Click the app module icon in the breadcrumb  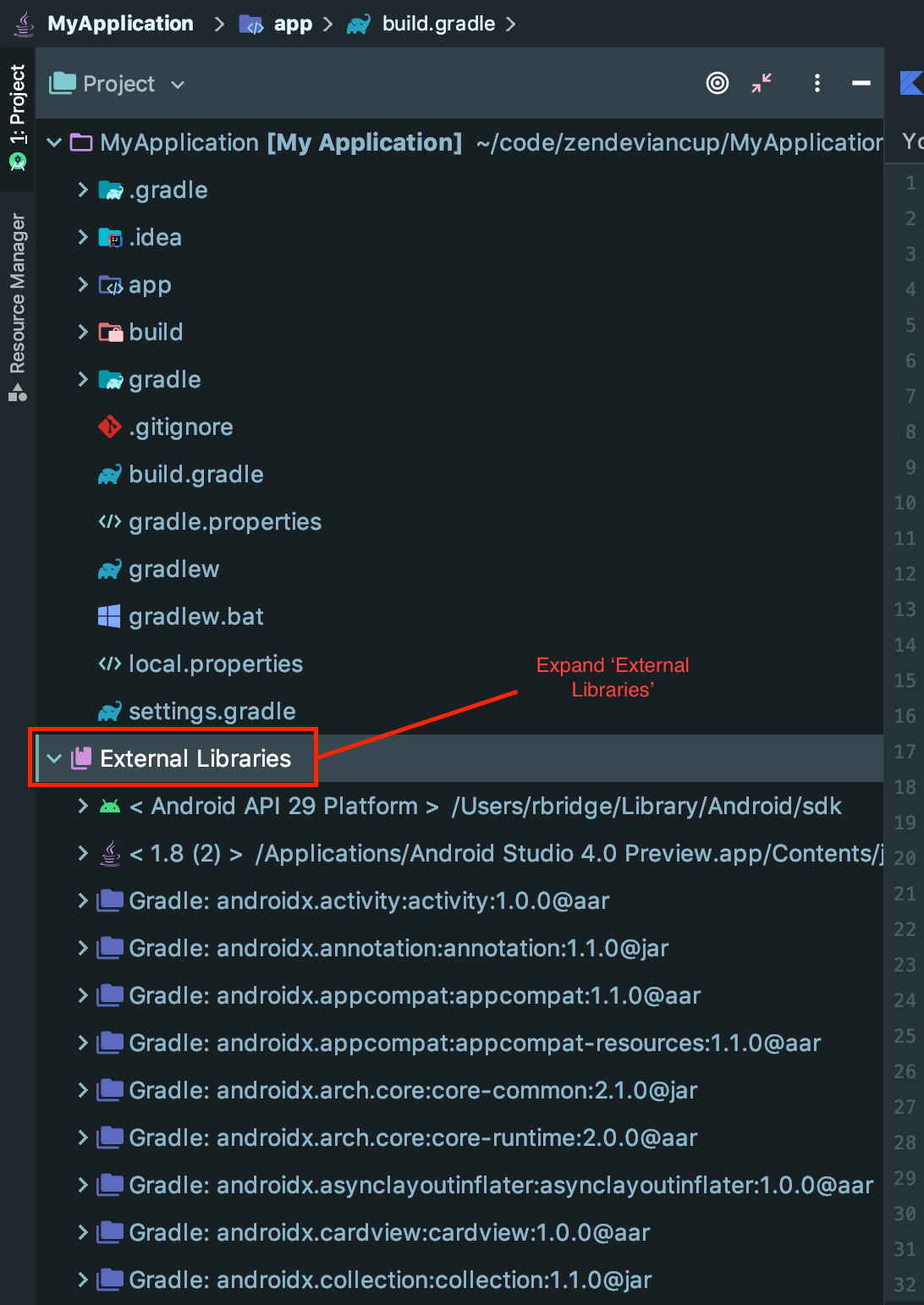click(251, 25)
